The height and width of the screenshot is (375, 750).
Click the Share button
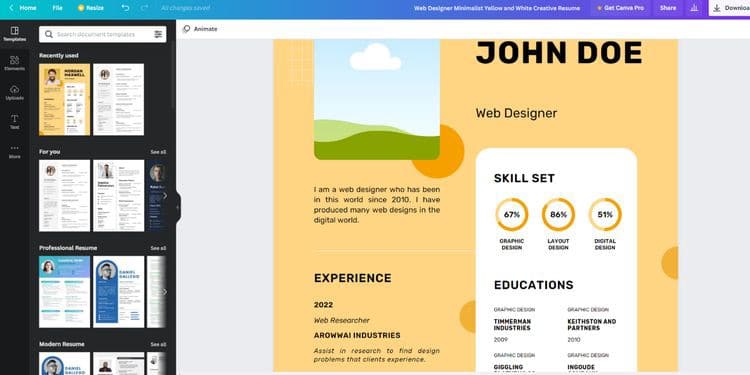click(x=668, y=8)
